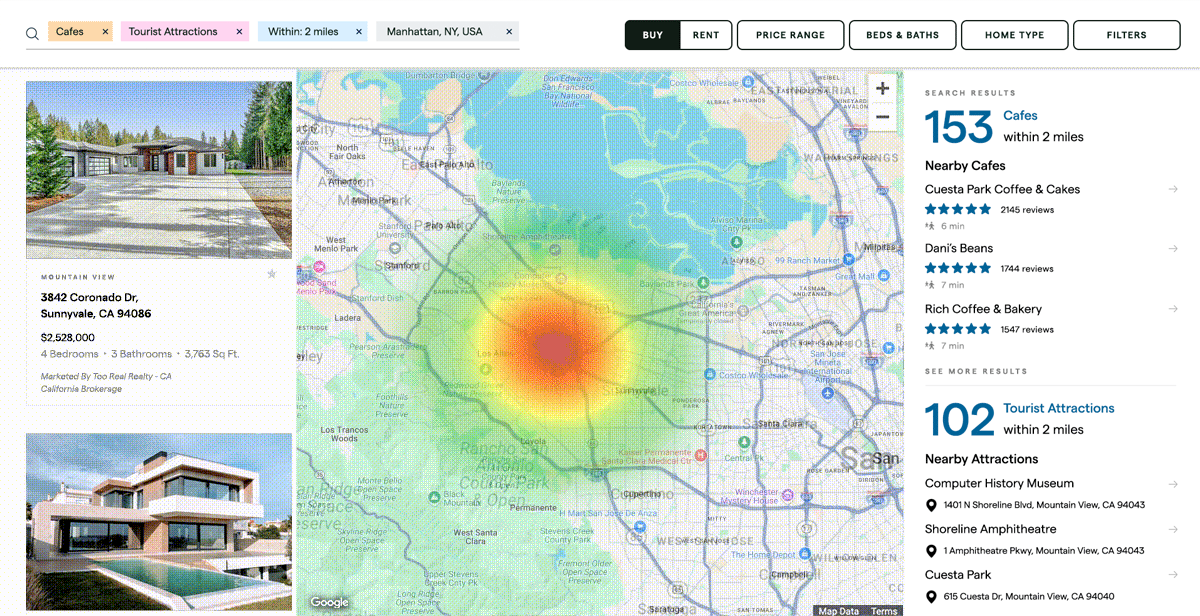Remove the Within: 2 miles tag
Screen dimensions: 1200x616
point(359,32)
